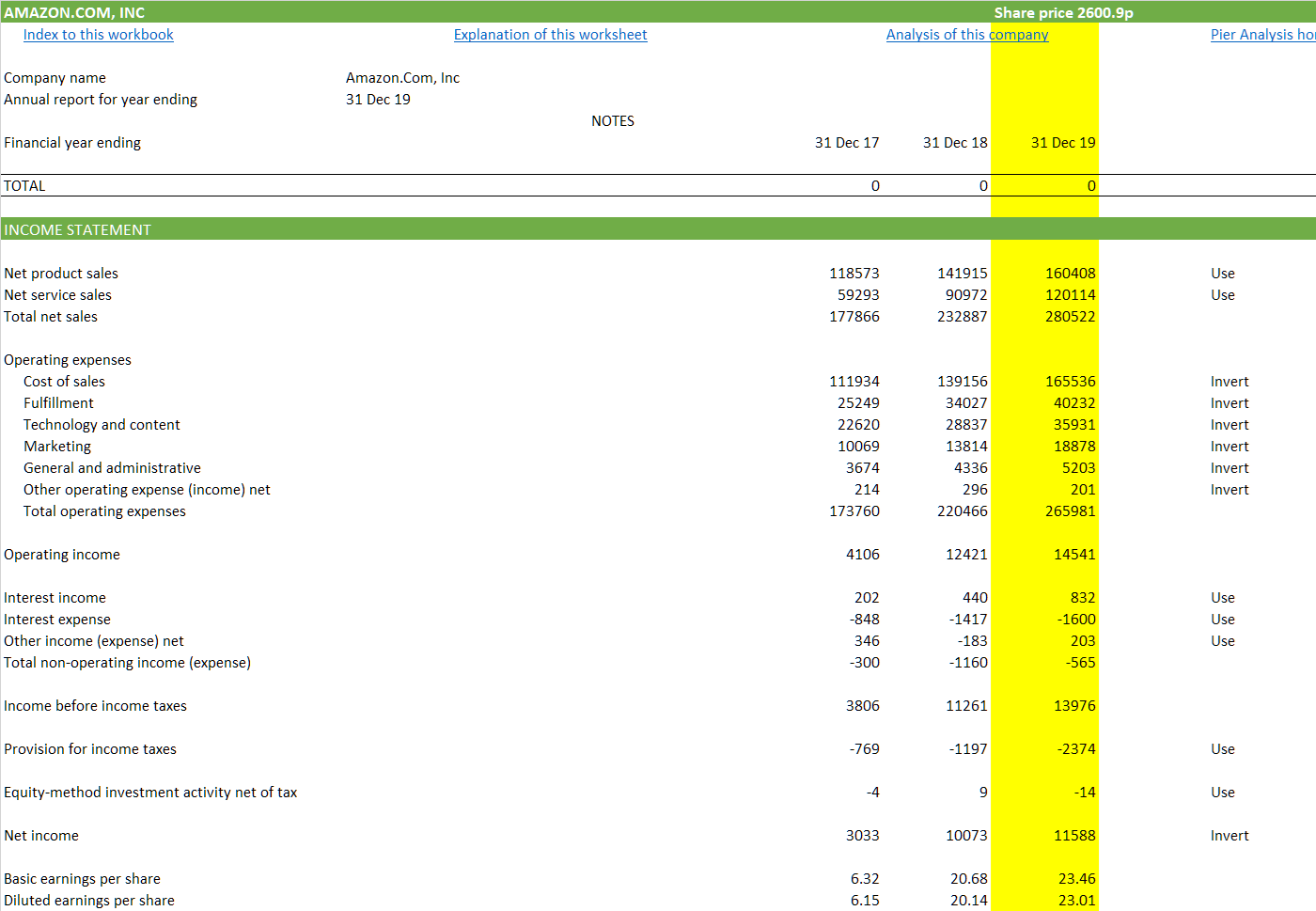Select 'Total non-operating income (expense)' label

tap(127, 663)
